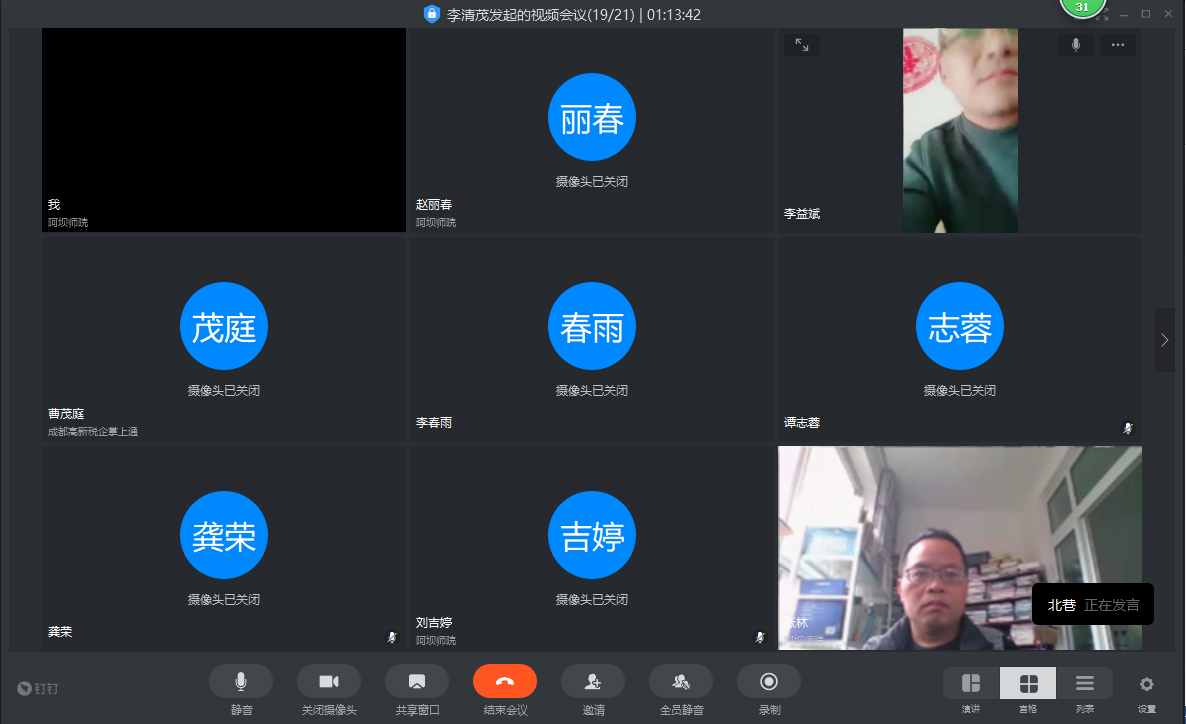Screen dimensions: 1186x724
Task: Start recording with the 录制 button
Action: pyautogui.click(x=769, y=681)
